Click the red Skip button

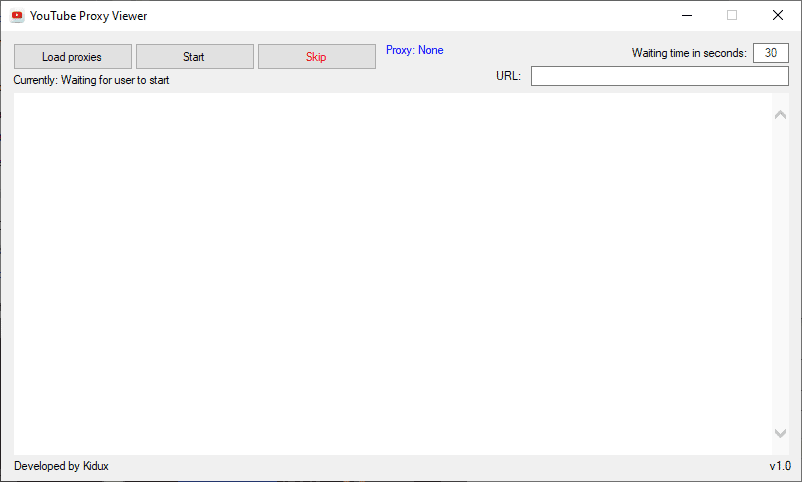(x=317, y=57)
